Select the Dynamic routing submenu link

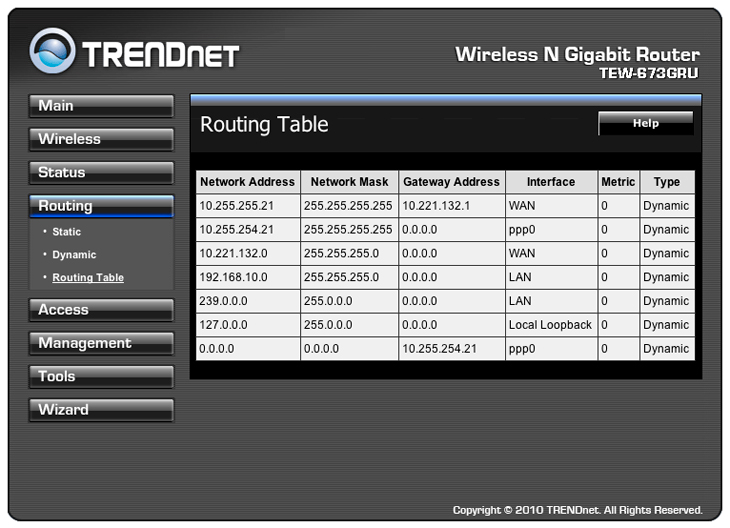coord(74,255)
